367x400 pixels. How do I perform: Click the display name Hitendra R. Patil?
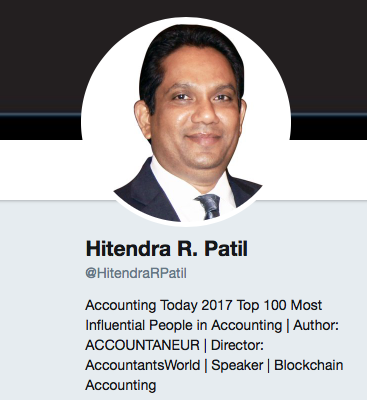click(x=167, y=249)
